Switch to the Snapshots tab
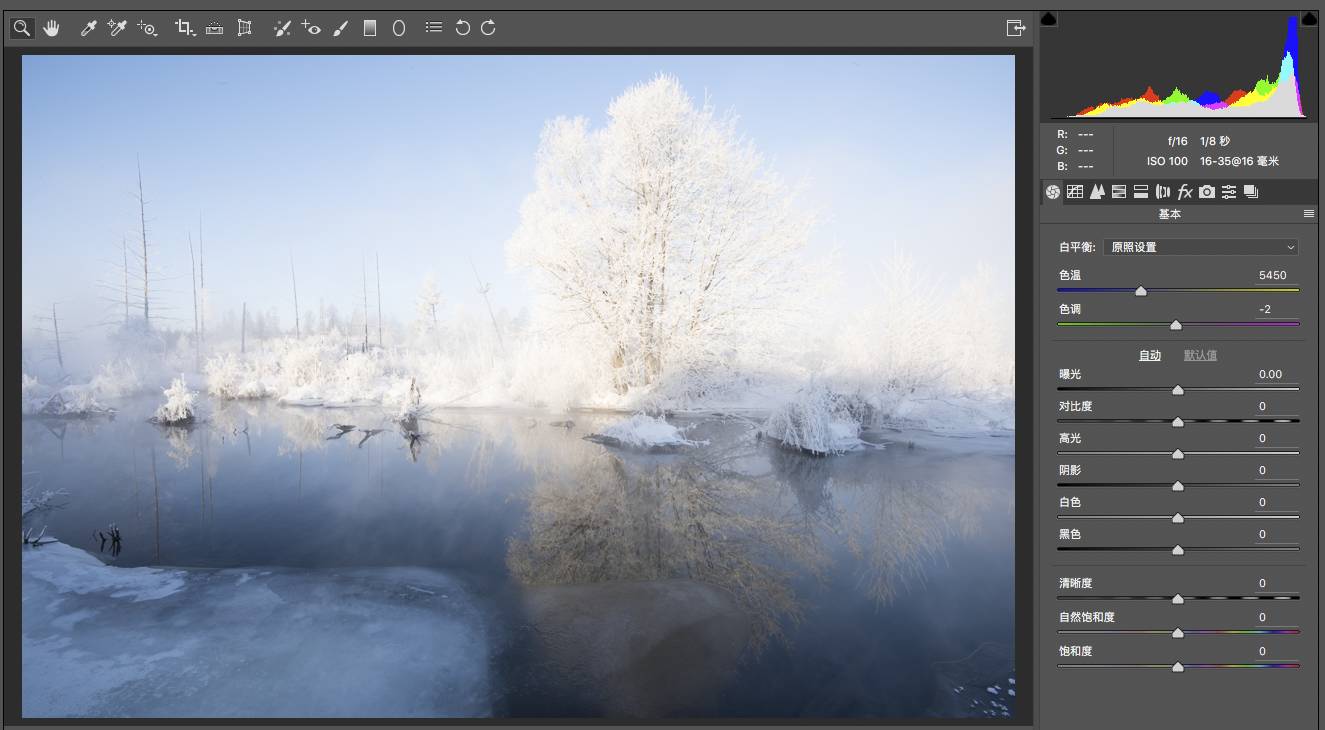Image resolution: width=1325 pixels, height=730 pixels. click(1251, 192)
